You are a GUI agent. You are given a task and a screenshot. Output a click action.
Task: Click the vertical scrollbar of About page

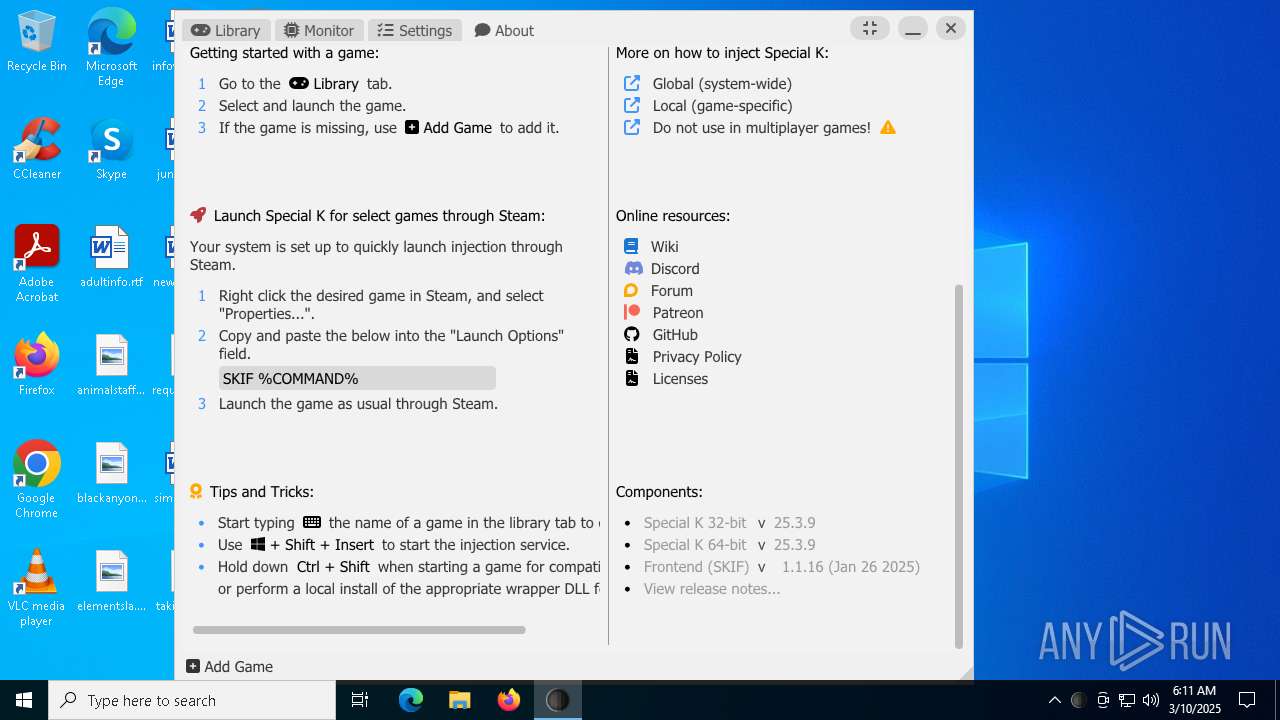958,466
